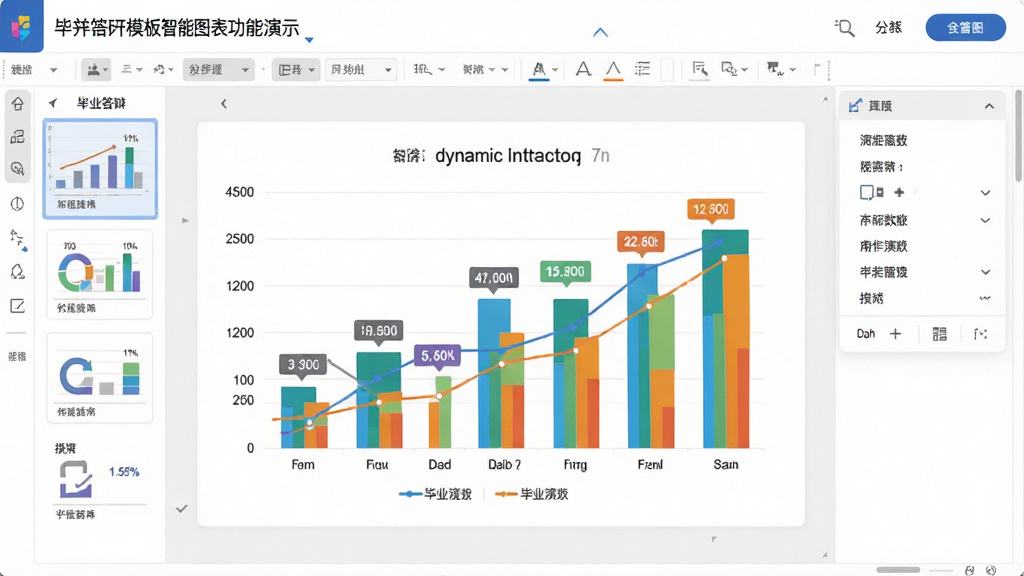Toggle the blue line legend series
1024x576 pixels.
tap(435, 494)
